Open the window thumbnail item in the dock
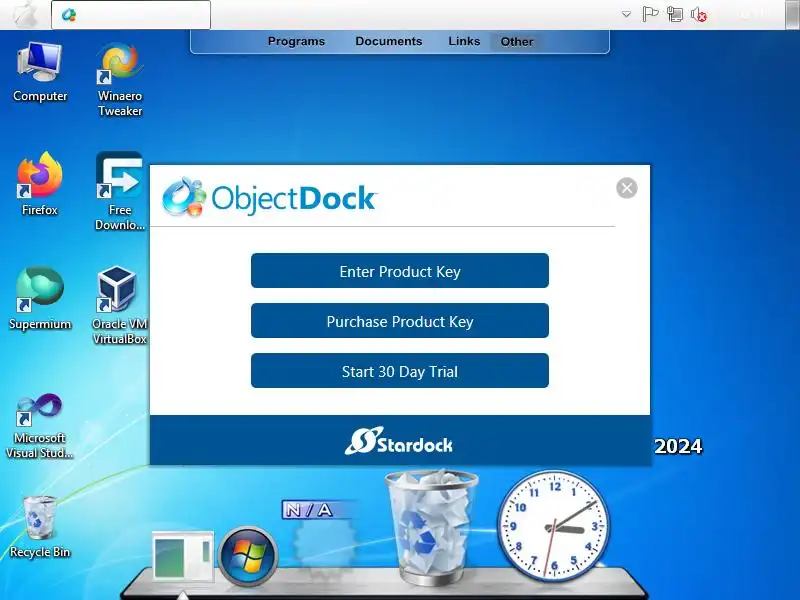Image resolution: width=800 pixels, height=600 pixels. pos(183,556)
